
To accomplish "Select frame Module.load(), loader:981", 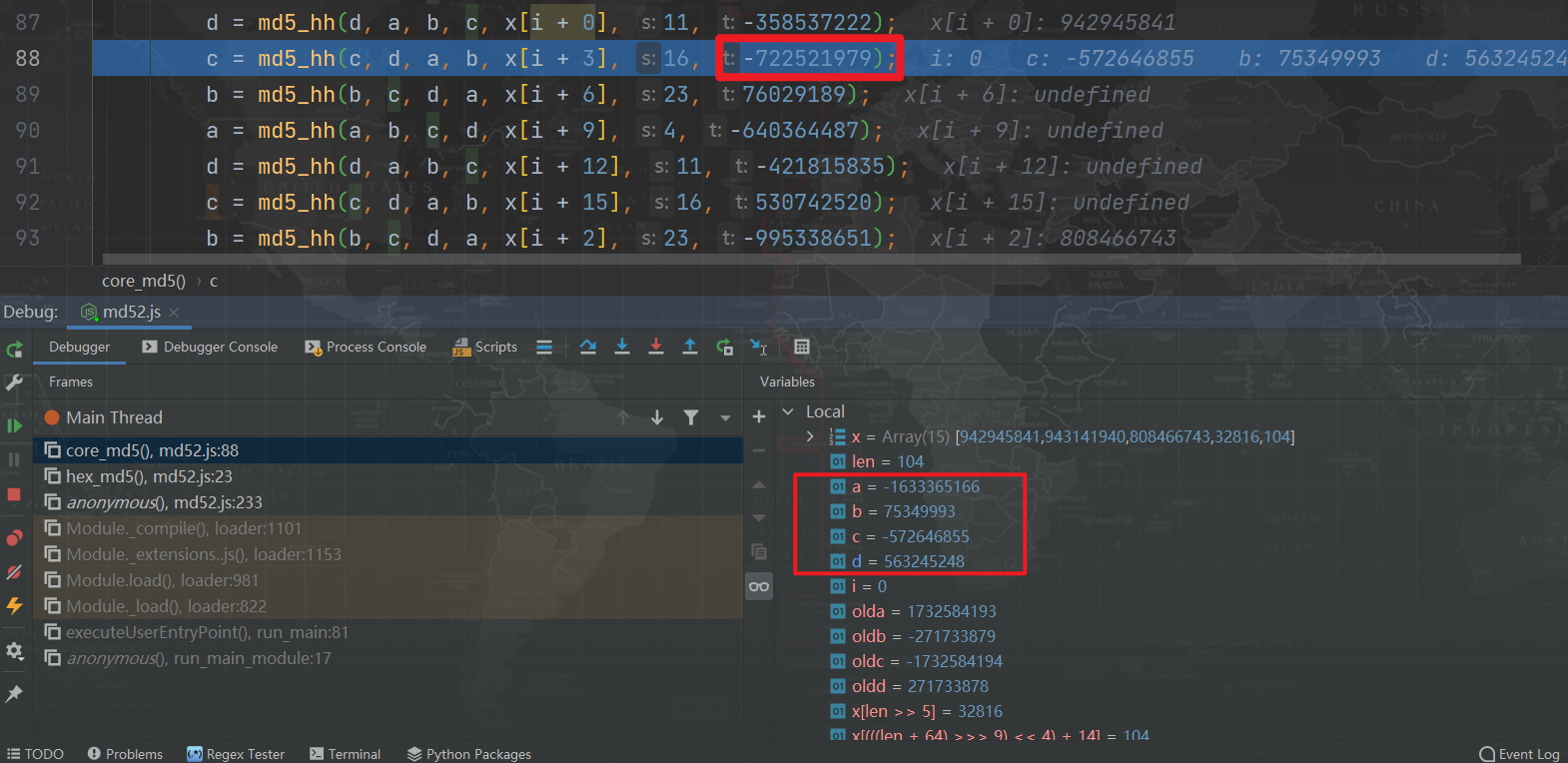I will click(x=389, y=580).
